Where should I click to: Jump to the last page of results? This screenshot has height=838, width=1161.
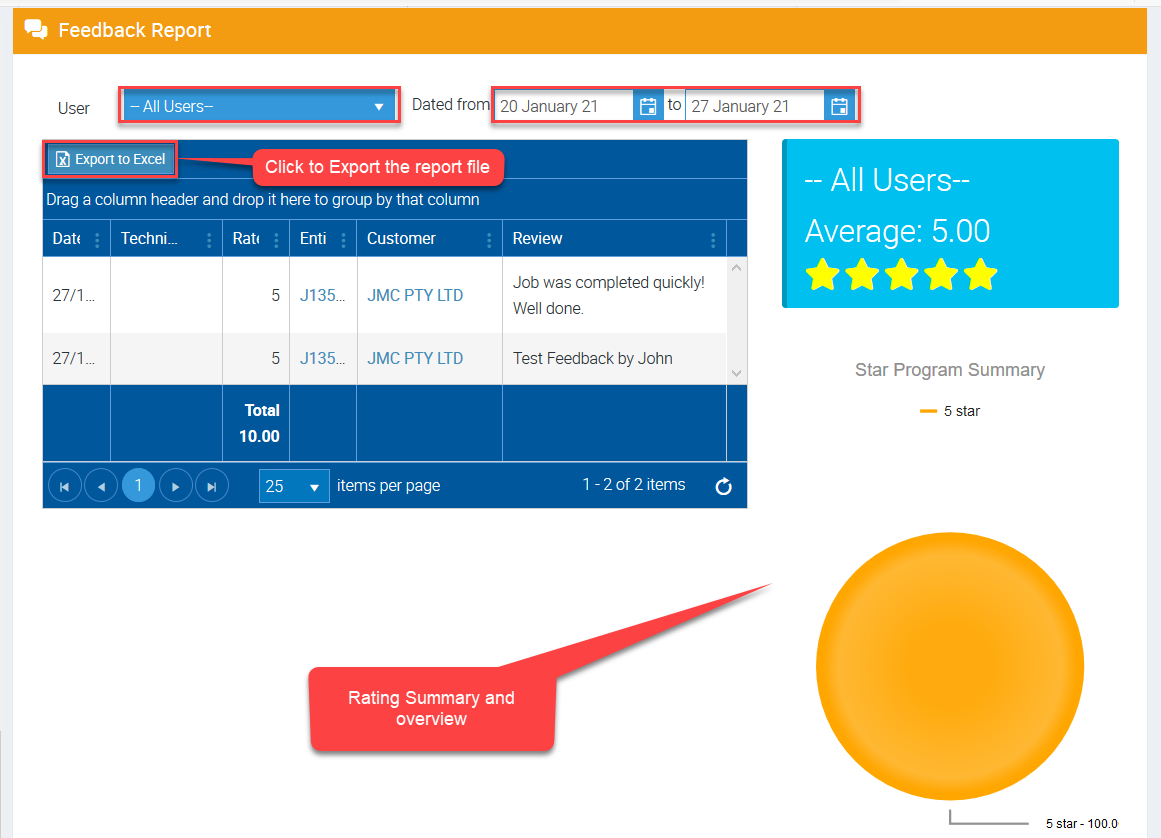[x=212, y=486]
